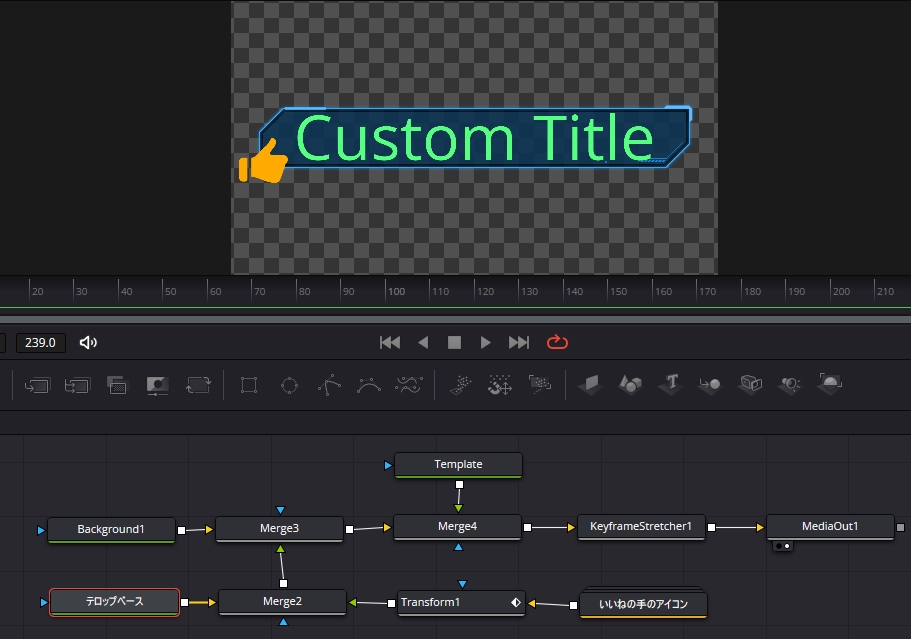
Task: Insert the pEmitter particle tool
Action: tap(461, 385)
